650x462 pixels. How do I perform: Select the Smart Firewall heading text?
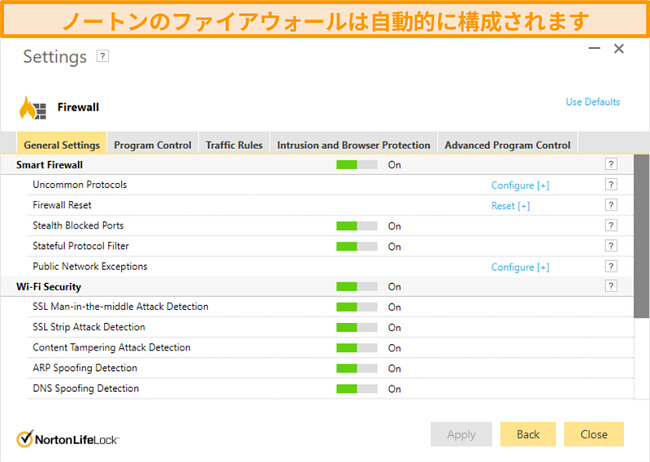pyautogui.click(x=49, y=165)
